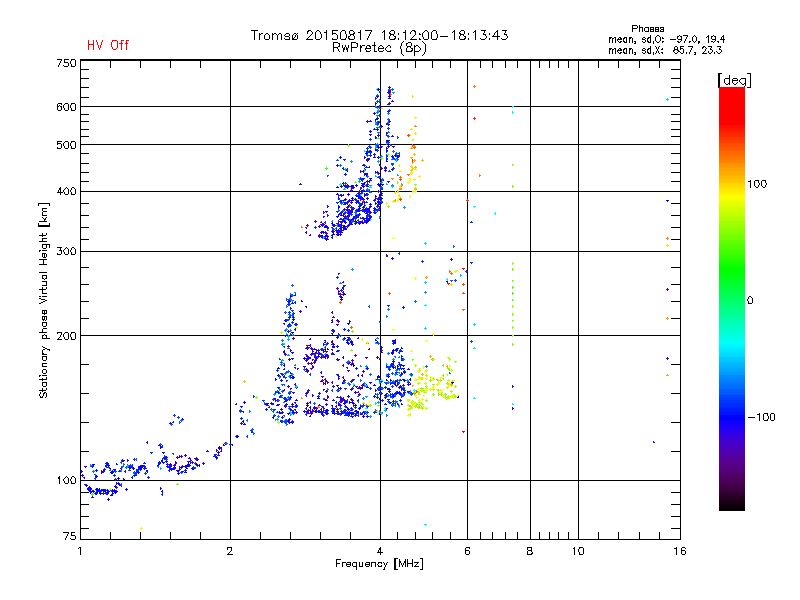Click the y-axis tick label '200'
Viewport: 800px width, 600px height.
click(x=66, y=336)
